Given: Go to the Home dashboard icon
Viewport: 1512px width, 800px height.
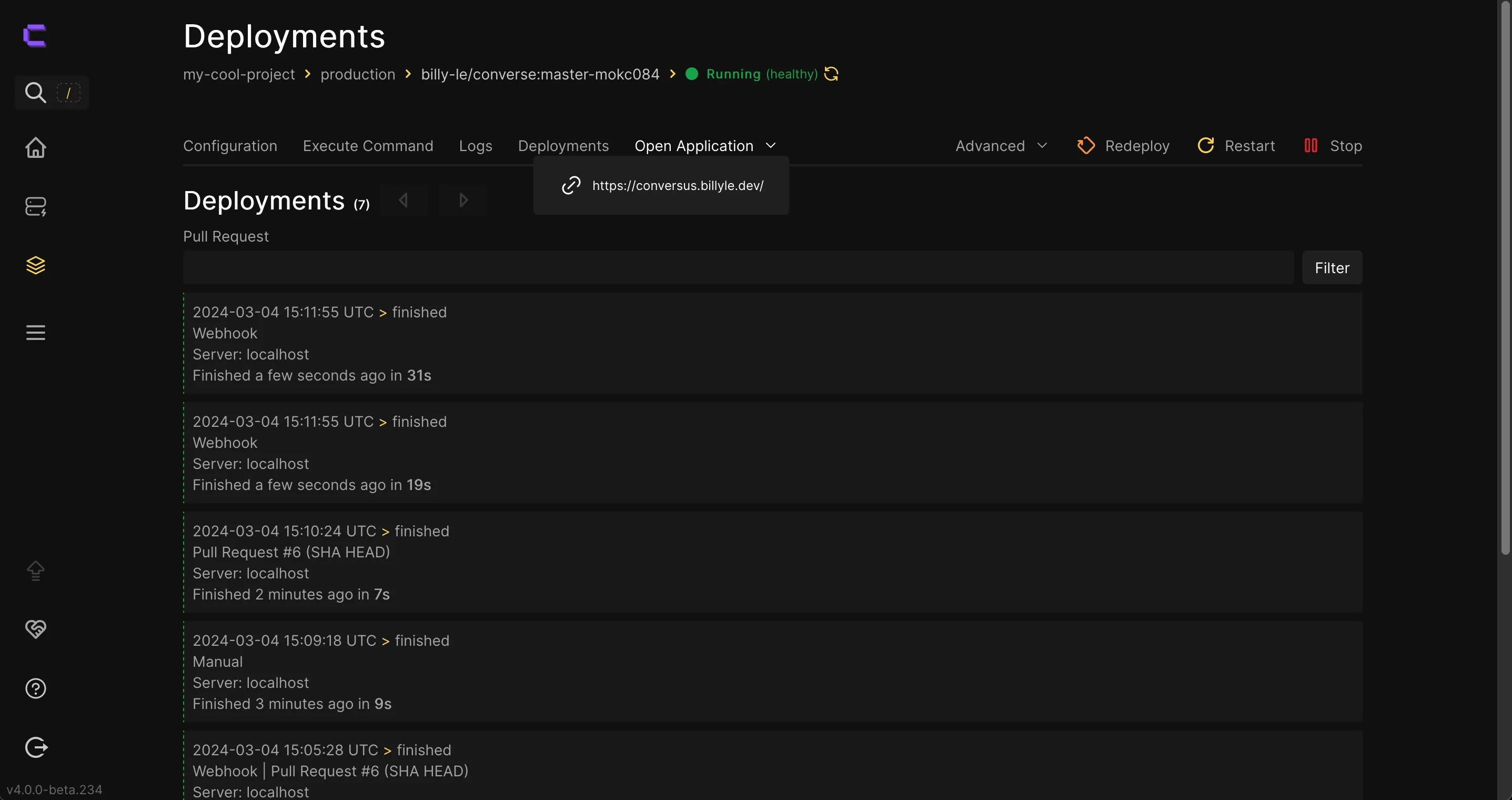Looking at the screenshot, I should [x=35, y=147].
